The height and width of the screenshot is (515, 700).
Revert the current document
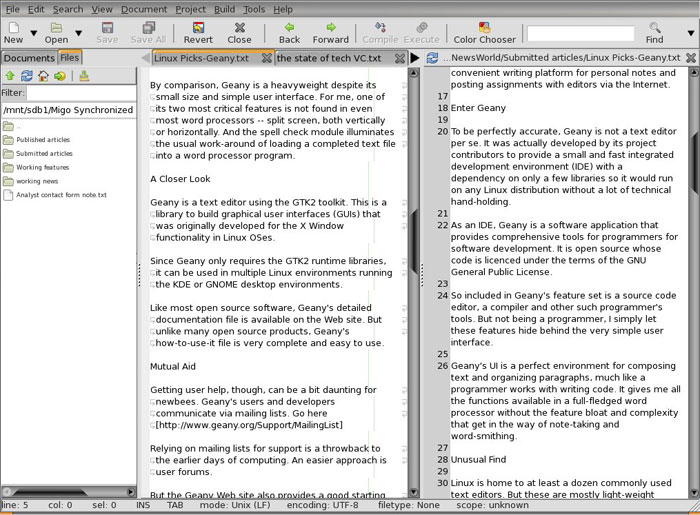tap(198, 33)
